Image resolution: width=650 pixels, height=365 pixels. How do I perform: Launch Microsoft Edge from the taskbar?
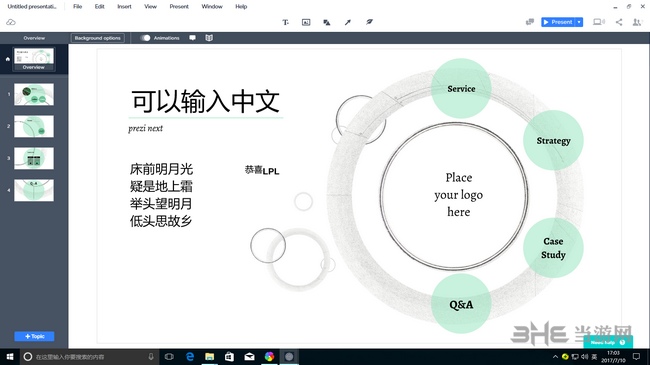pos(190,357)
